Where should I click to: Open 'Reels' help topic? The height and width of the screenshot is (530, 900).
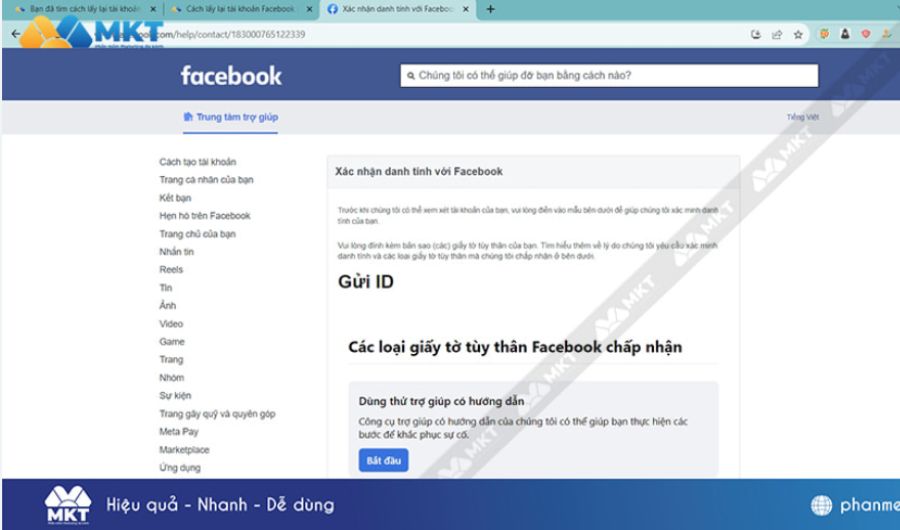coord(171,269)
